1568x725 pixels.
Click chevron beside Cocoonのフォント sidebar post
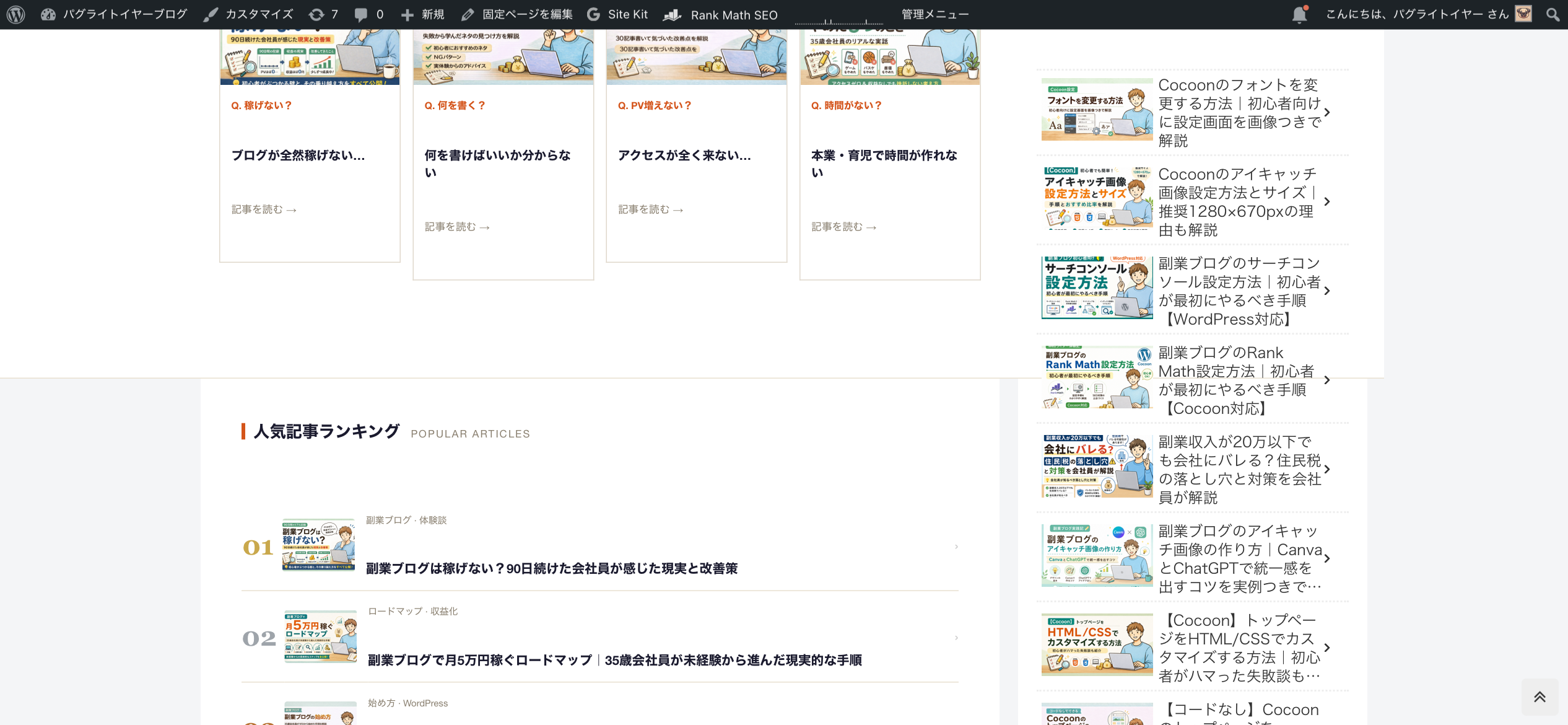coord(1327,112)
